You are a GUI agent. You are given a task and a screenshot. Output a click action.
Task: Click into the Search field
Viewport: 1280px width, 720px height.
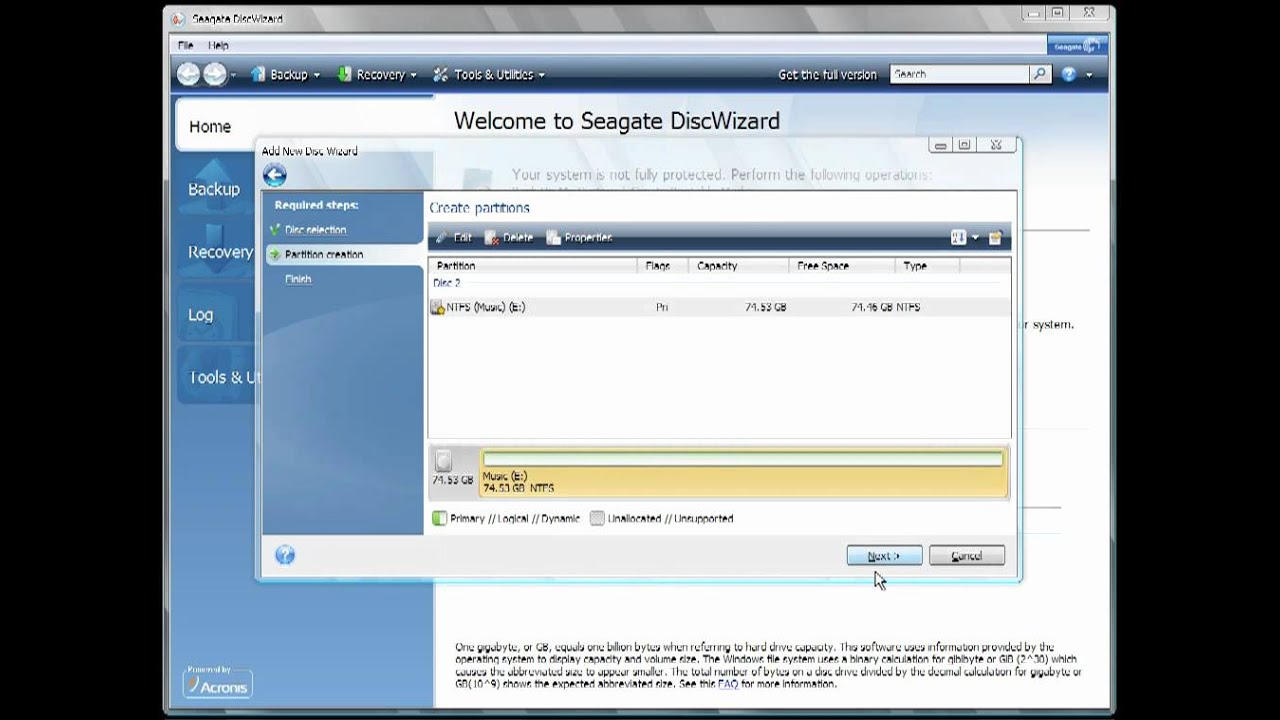coord(960,74)
